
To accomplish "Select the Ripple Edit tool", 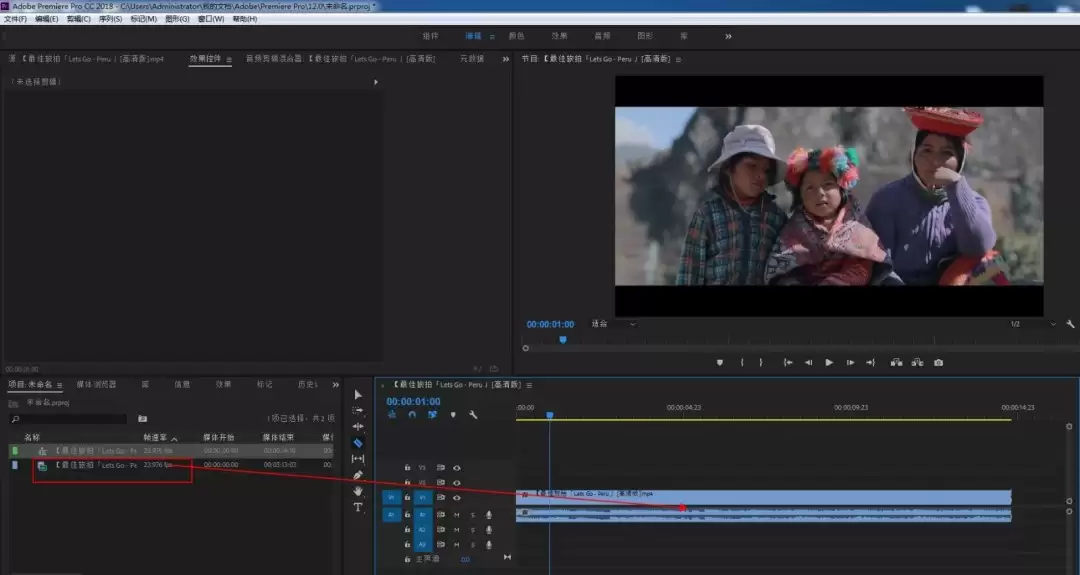I will tap(357, 426).
